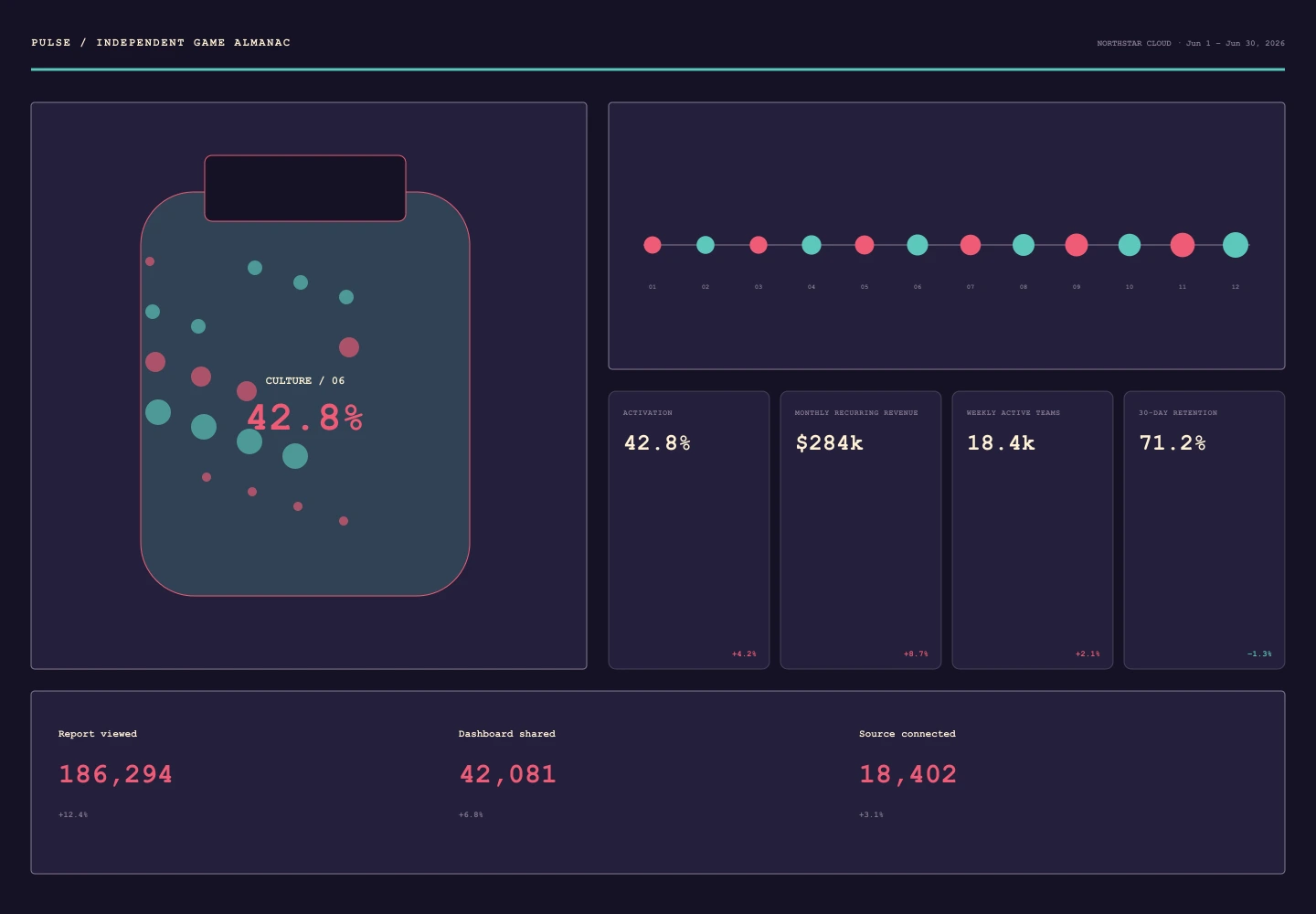Viewport: 1316px width, 914px height.
Task: Click the $284k revenue value
Action: point(829,443)
